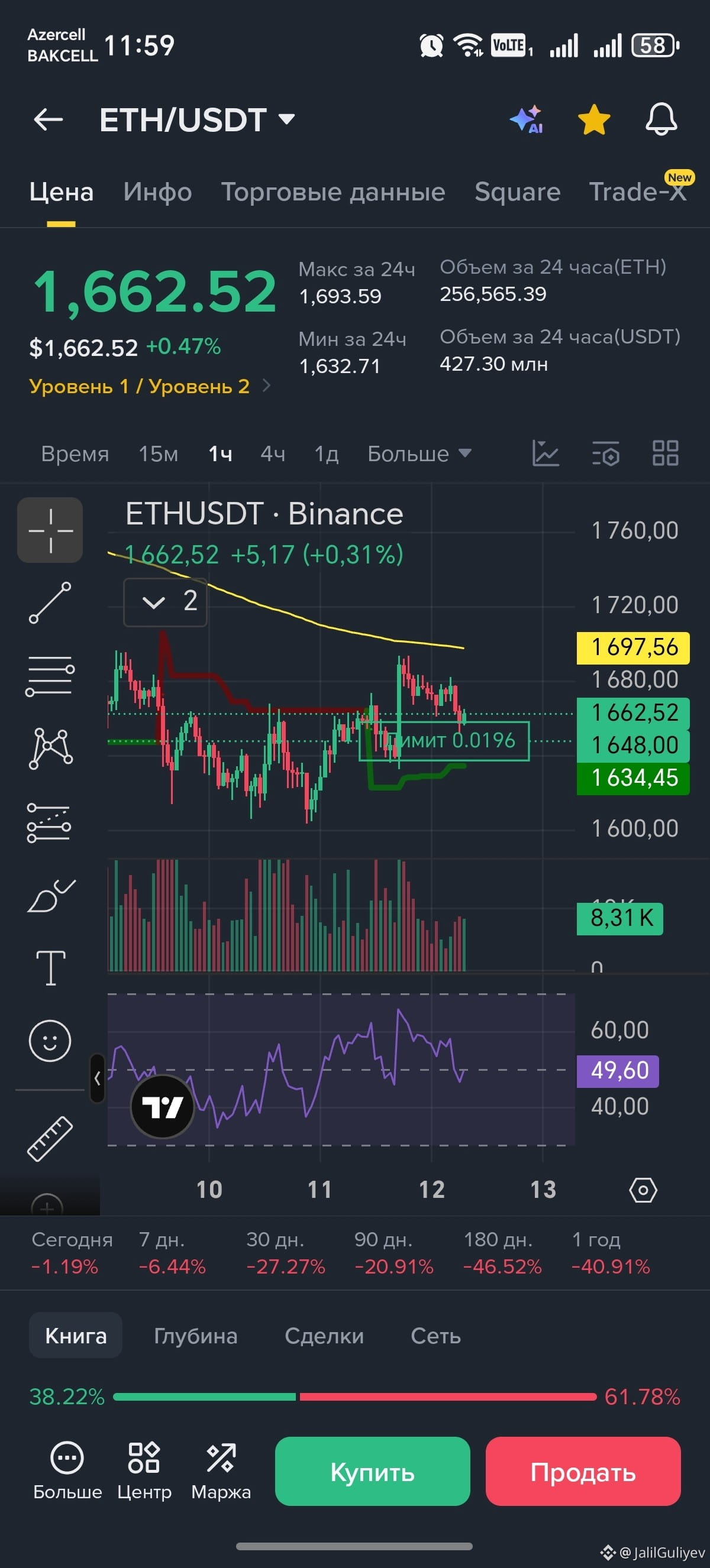Select the crosshair cursor tool
The image size is (710, 1568).
tap(50, 530)
